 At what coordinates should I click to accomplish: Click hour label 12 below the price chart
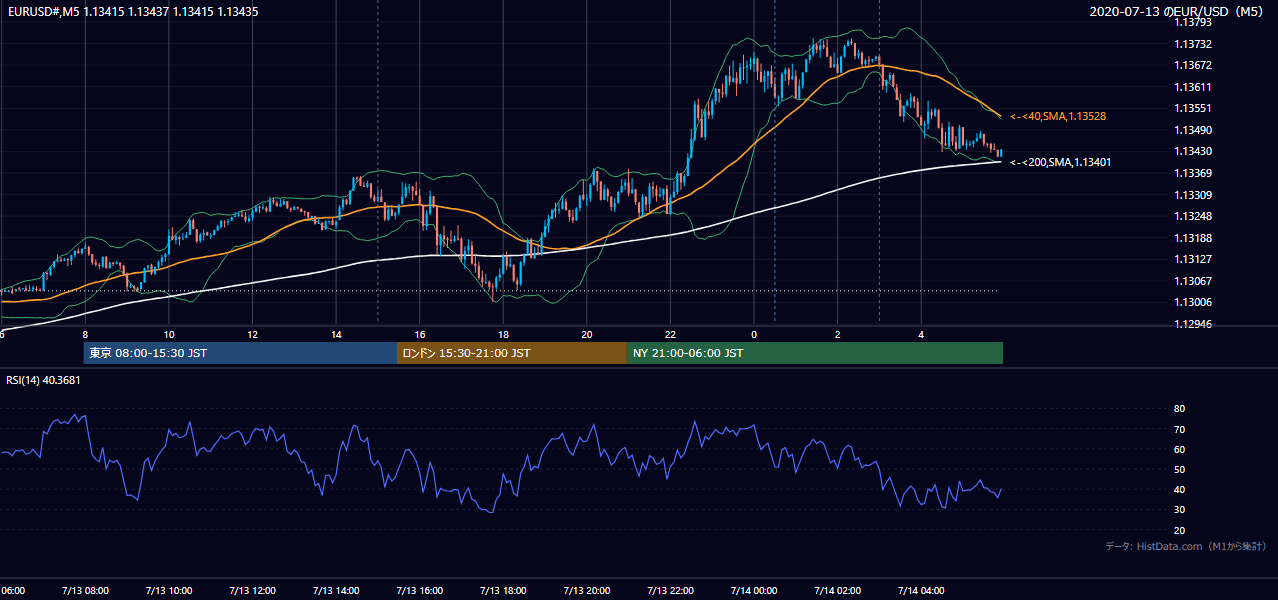click(x=253, y=335)
